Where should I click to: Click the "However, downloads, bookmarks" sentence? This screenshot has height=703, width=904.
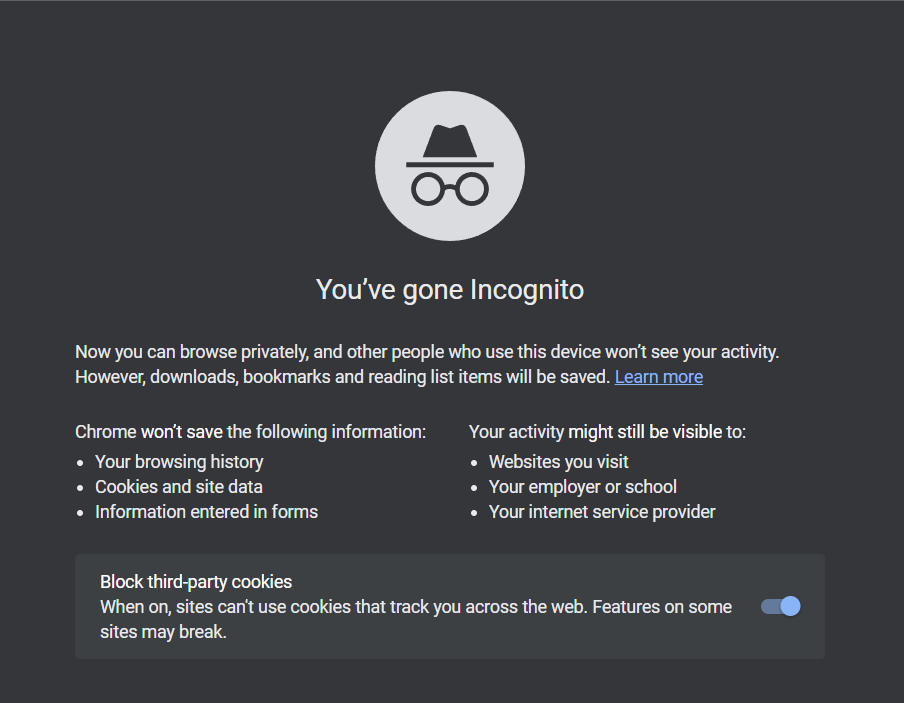pos(342,377)
